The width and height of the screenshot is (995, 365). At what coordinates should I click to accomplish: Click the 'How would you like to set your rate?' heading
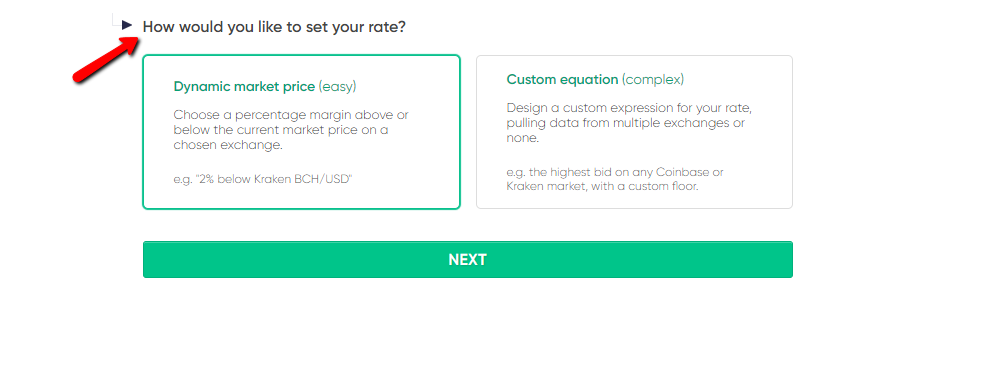274,27
